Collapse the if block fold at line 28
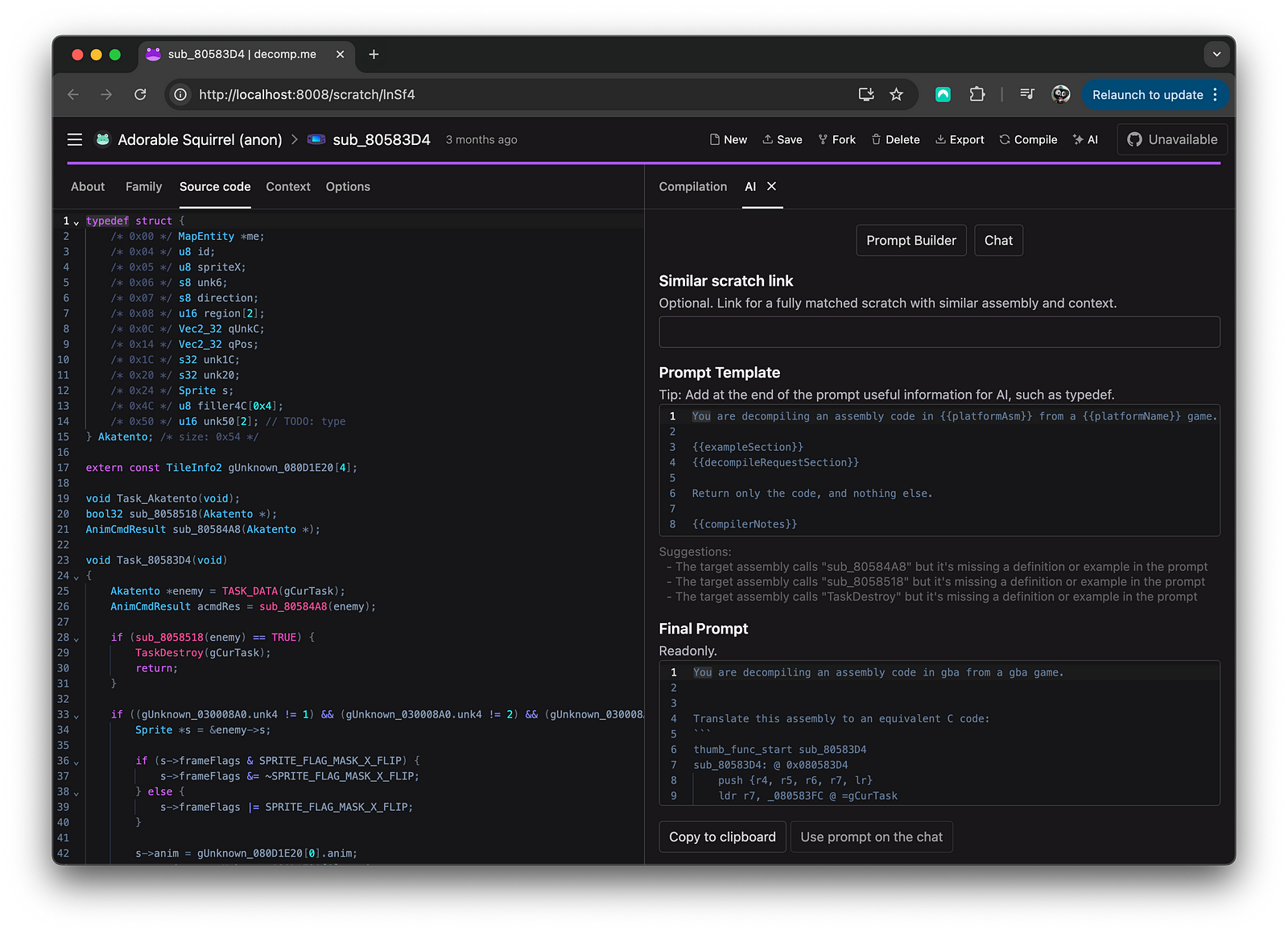The image size is (1288, 934). point(76,639)
